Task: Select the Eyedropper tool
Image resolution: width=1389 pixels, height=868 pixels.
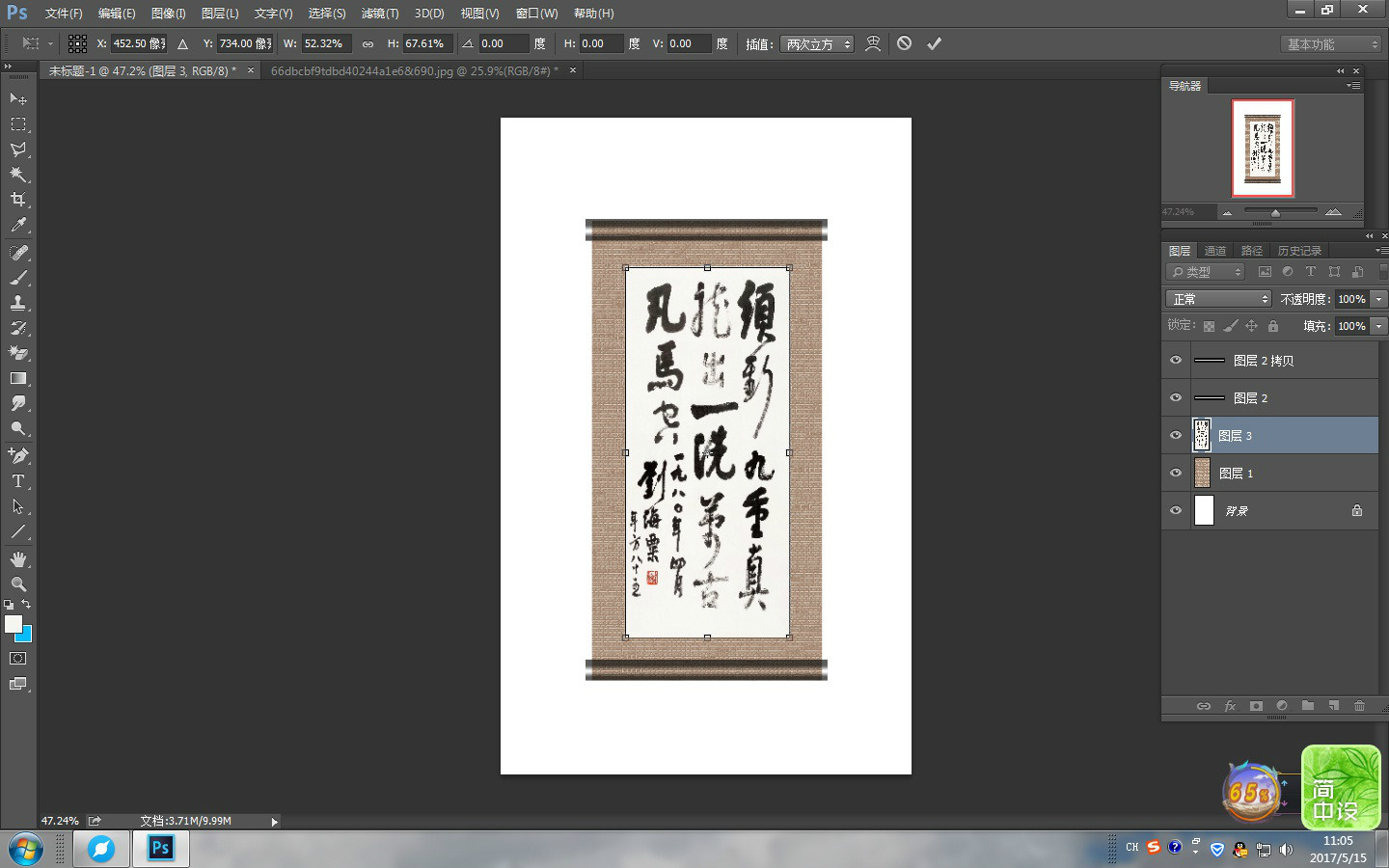Action: pyautogui.click(x=18, y=225)
